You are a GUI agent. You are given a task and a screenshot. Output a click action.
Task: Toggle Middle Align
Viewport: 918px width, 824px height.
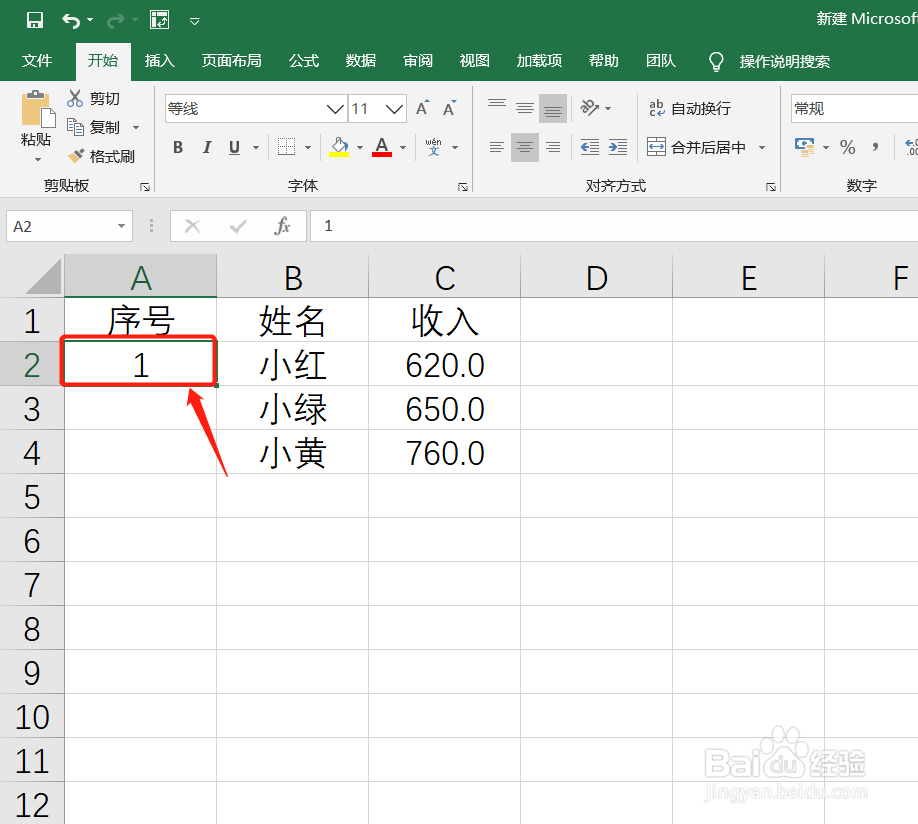point(525,108)
